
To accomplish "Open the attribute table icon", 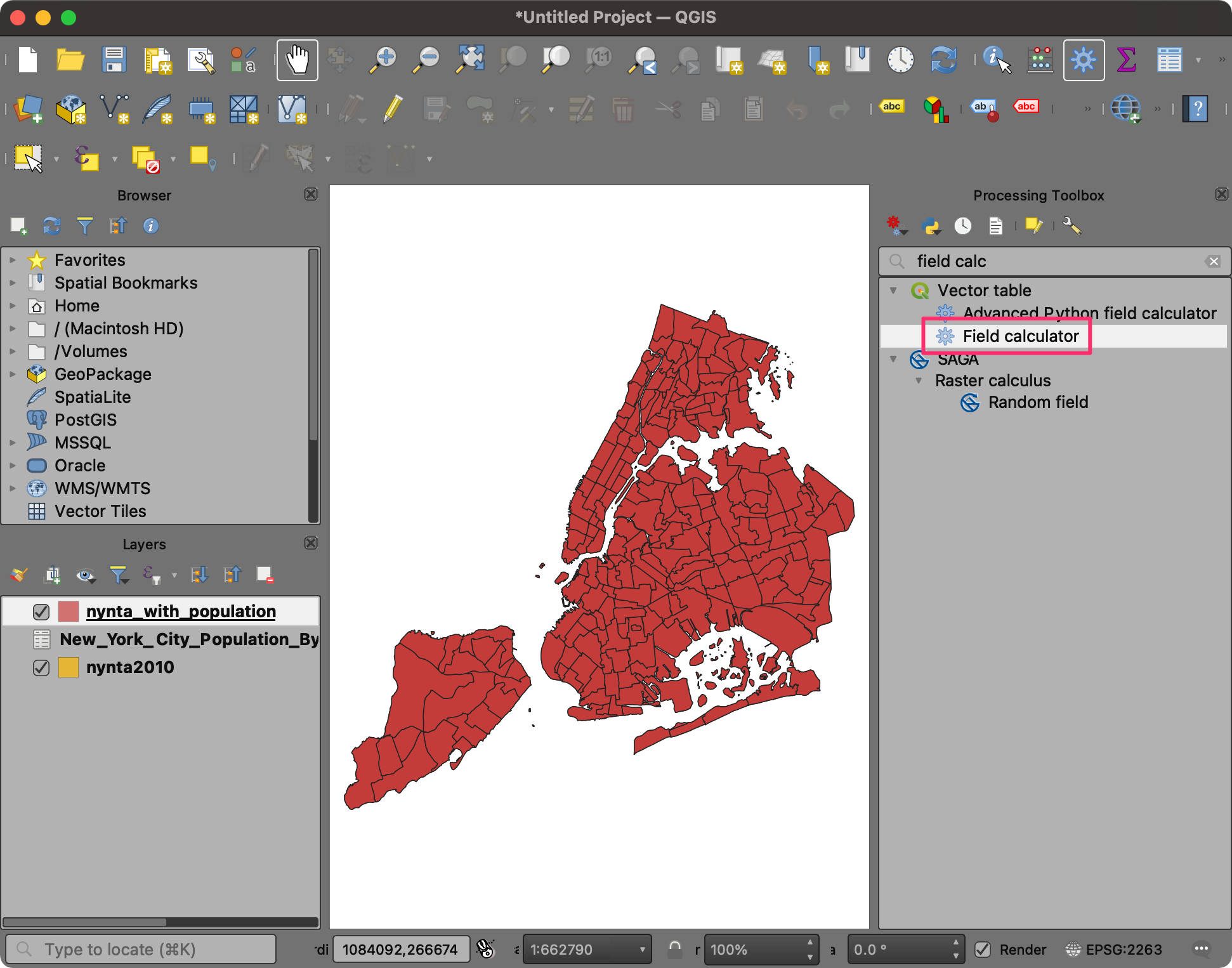I will pyautogui.click(x=1169, y=60).
